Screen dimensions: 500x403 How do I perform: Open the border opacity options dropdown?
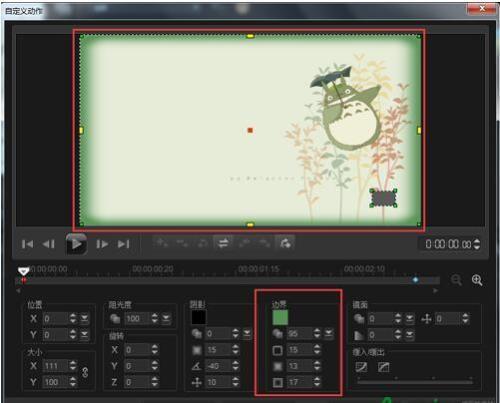329,333
